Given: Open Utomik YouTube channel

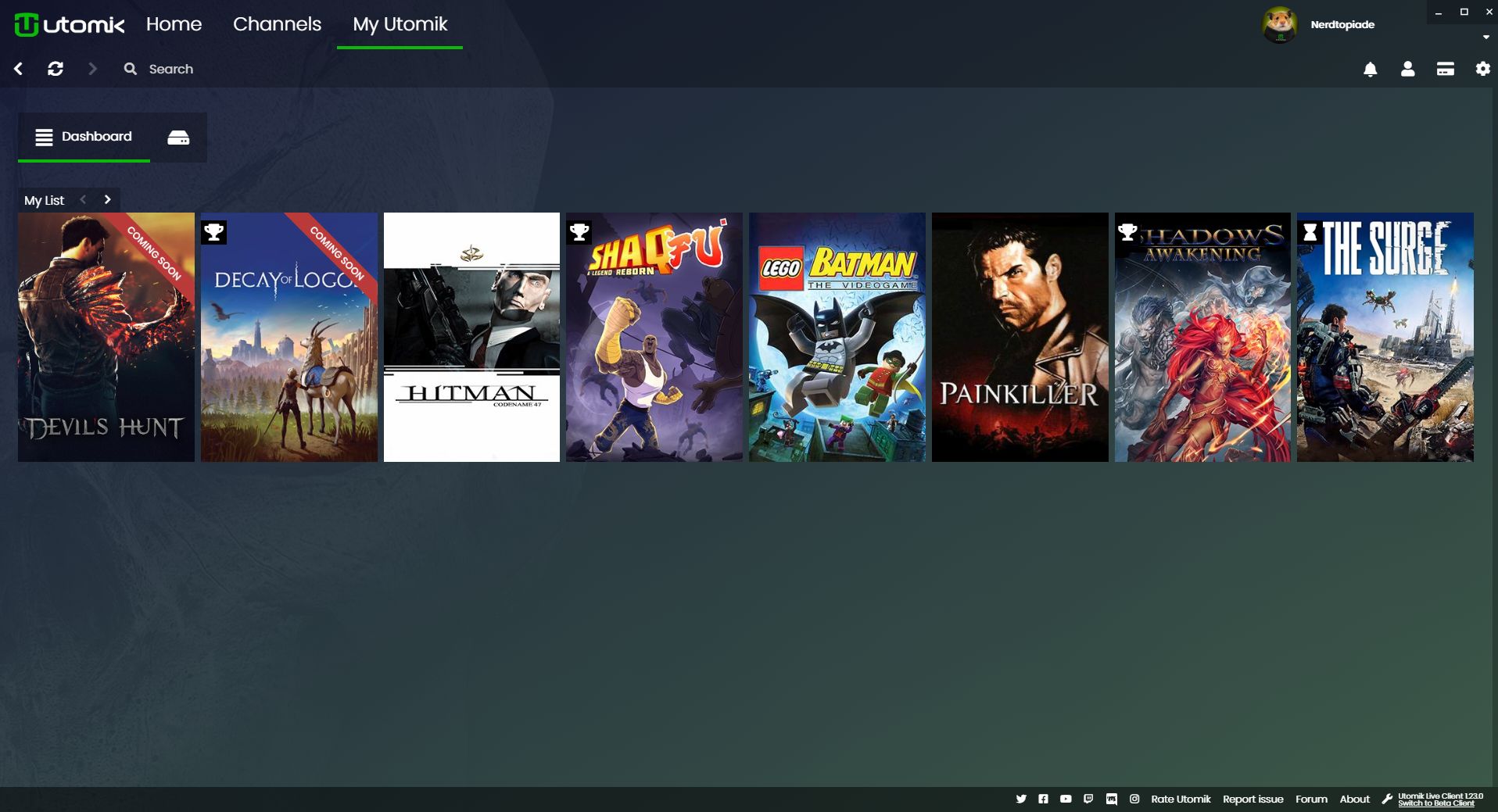Looking at the screenshot, I should click(x=1066, y=799).
